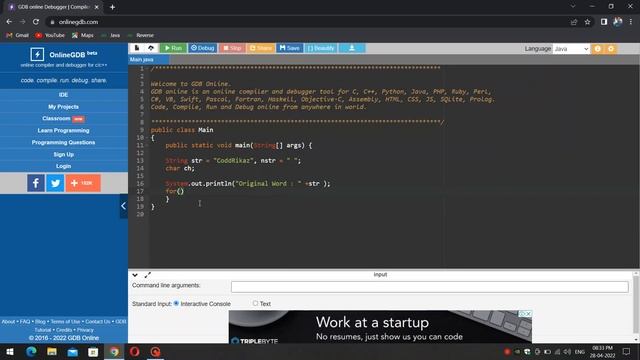640x360 pixels.
Task: Open the Gmail bookmark
Action: point(18,36)
